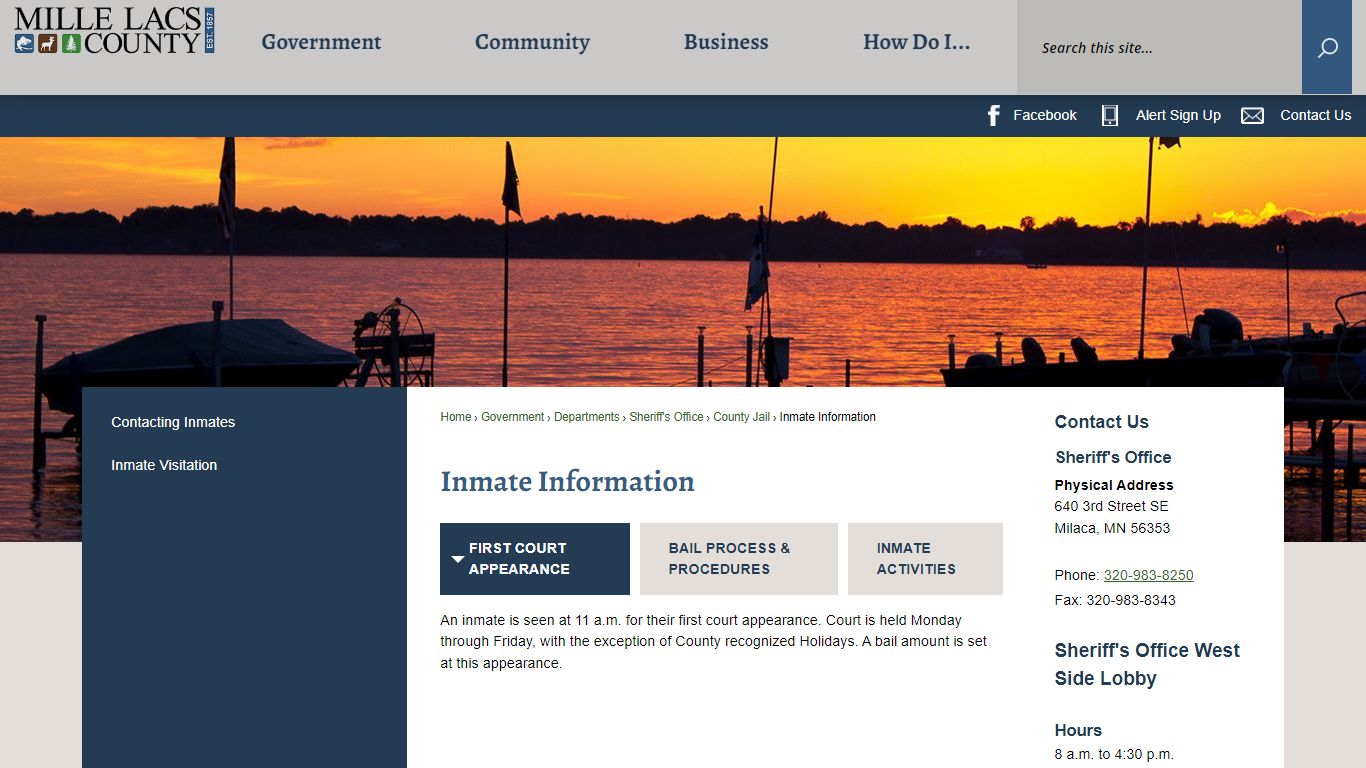
Task: Click the first court appearance paragraph
Action: (x=714, y=642)
